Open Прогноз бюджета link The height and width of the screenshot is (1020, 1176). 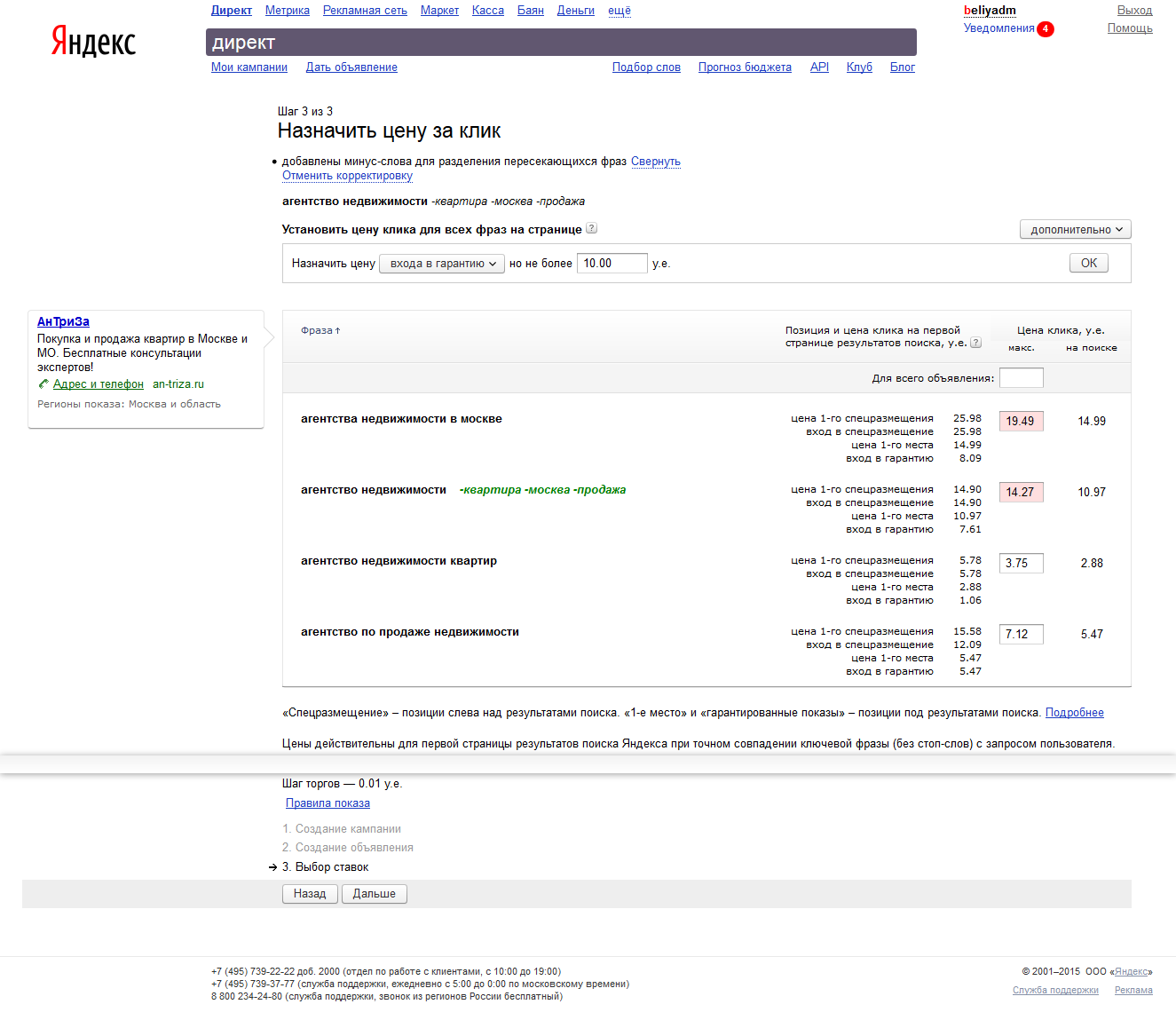745,67
